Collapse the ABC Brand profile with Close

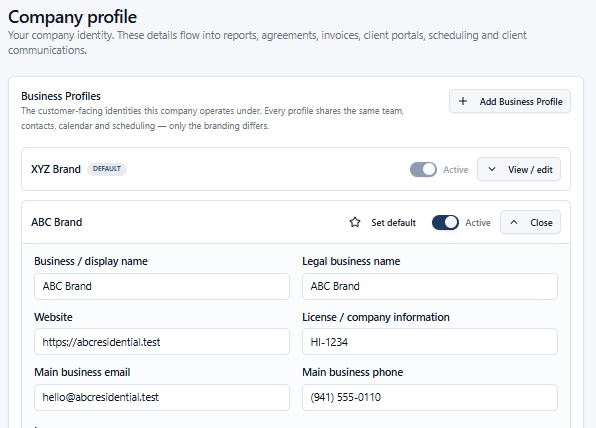[530, 222]
